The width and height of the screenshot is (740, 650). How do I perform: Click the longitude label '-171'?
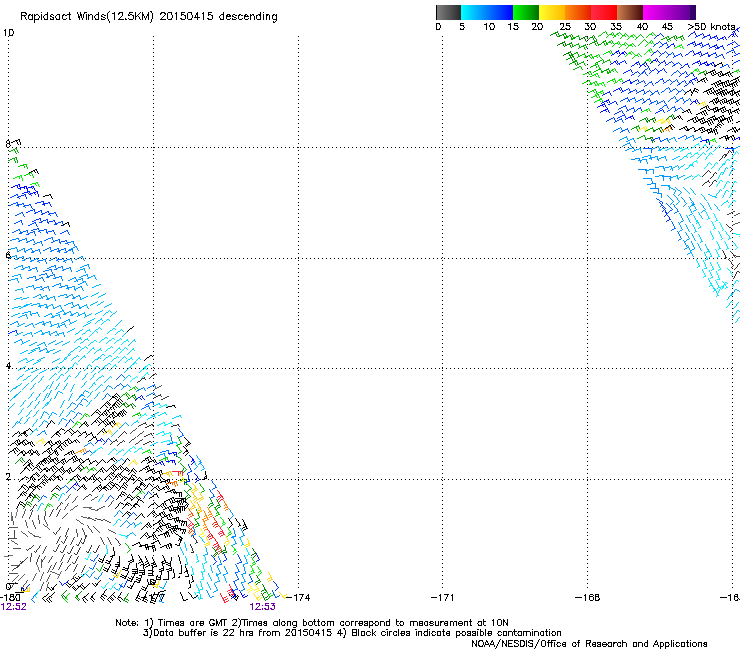click(x=443, y=598)
